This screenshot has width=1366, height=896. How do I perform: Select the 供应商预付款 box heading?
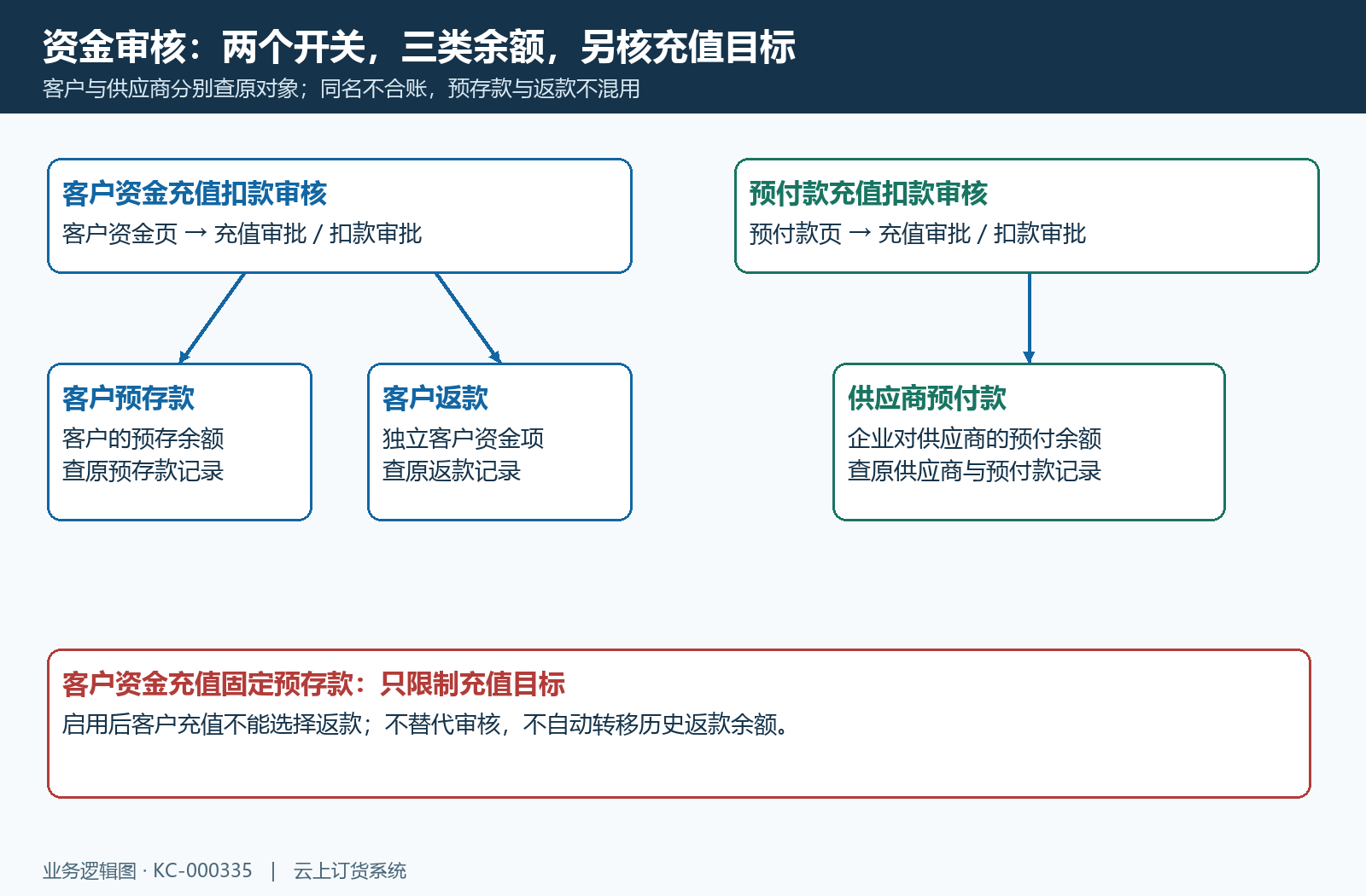[x=927, y=399]
